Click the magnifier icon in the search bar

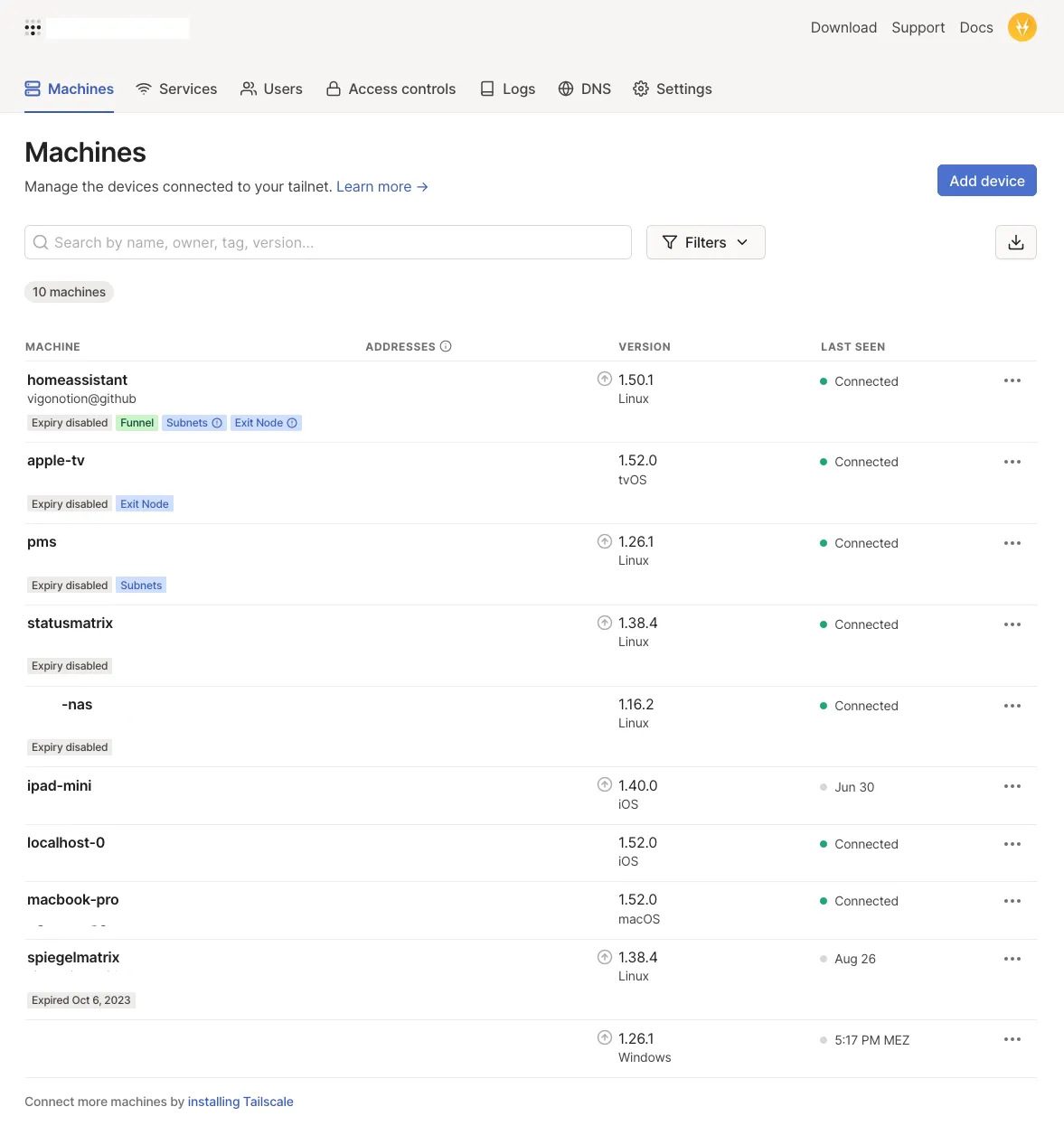tap(41, 242)
